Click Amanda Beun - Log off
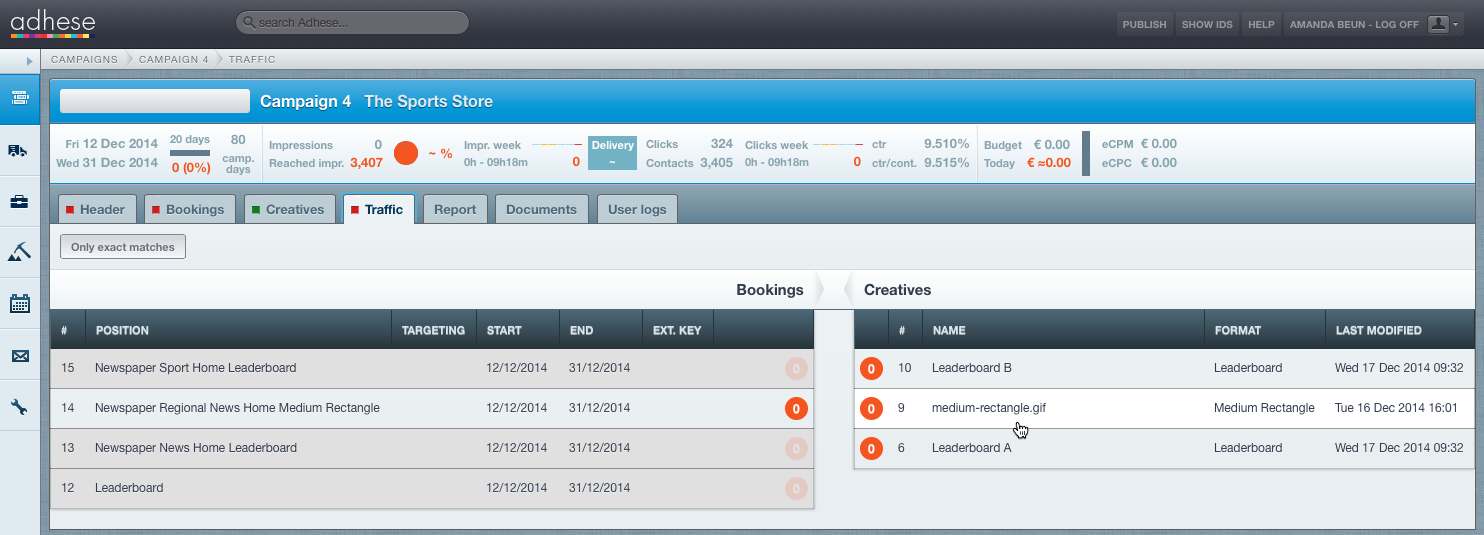 point(1355,24)
